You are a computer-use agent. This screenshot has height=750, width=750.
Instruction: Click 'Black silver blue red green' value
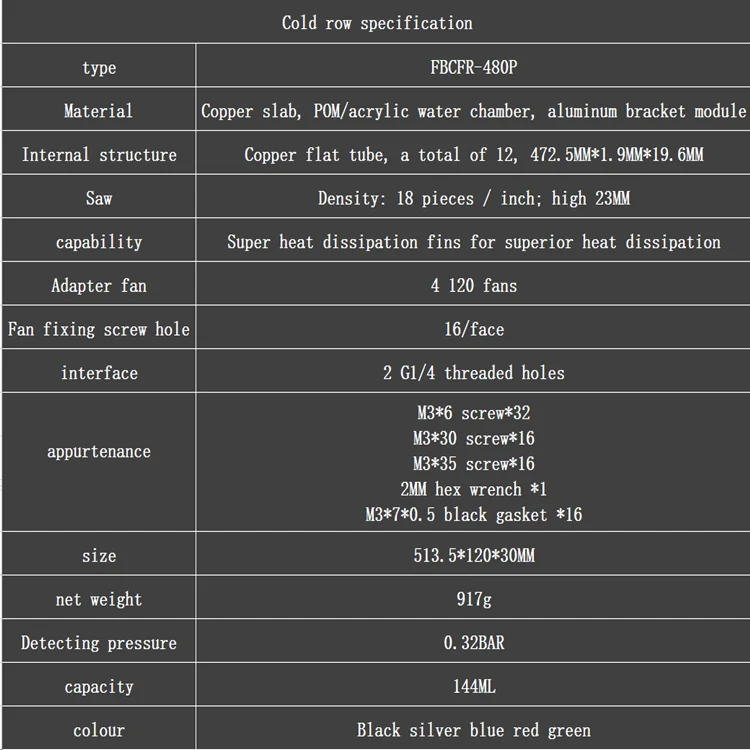coord(474,730)
